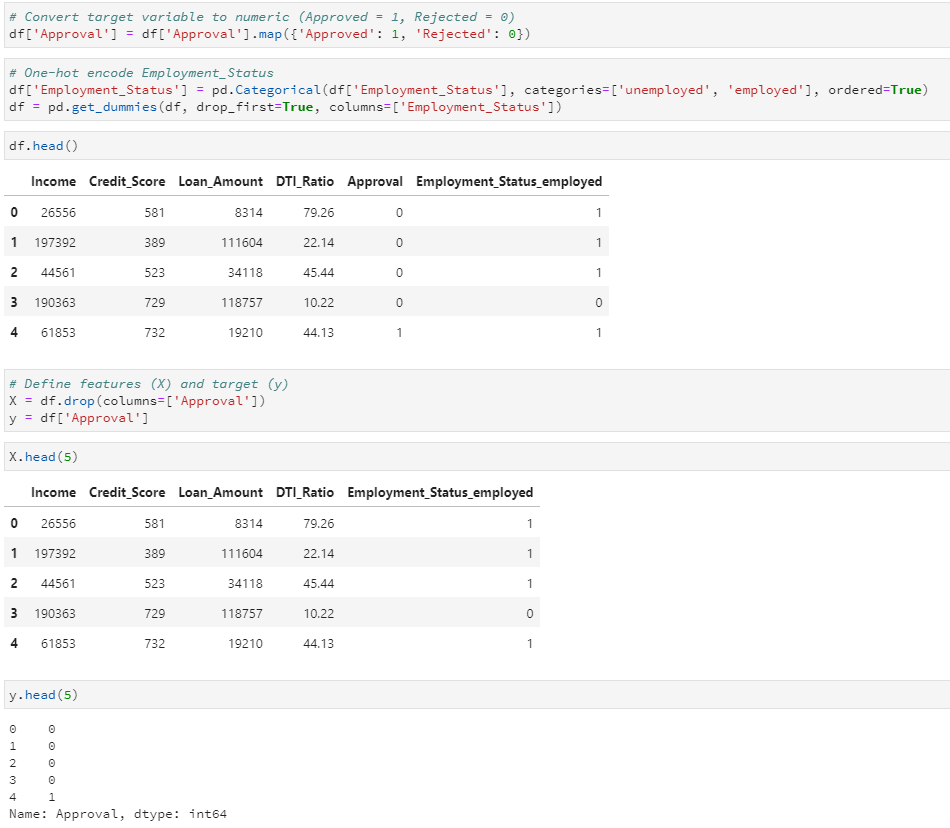This screenshot has height=828, width=950.
Task: Select Income column header in df.head() table
Action: click(x=53, y=182)
